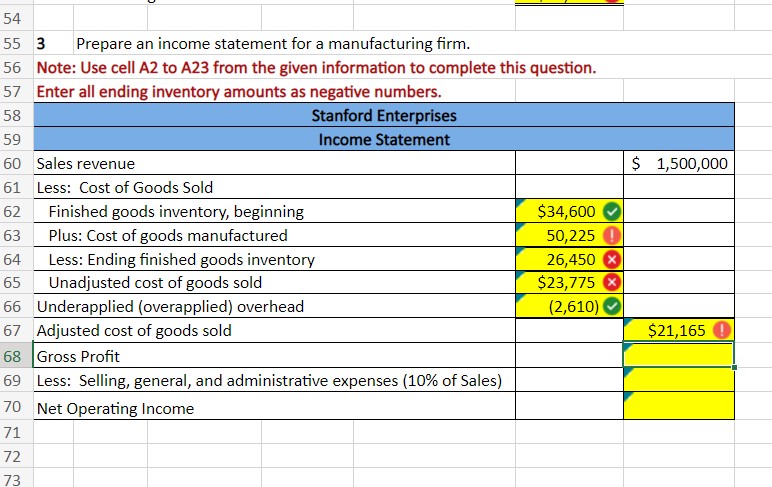Select the $21,165 cell
This screenshot has height=487, width=772.
coord(679,330)
